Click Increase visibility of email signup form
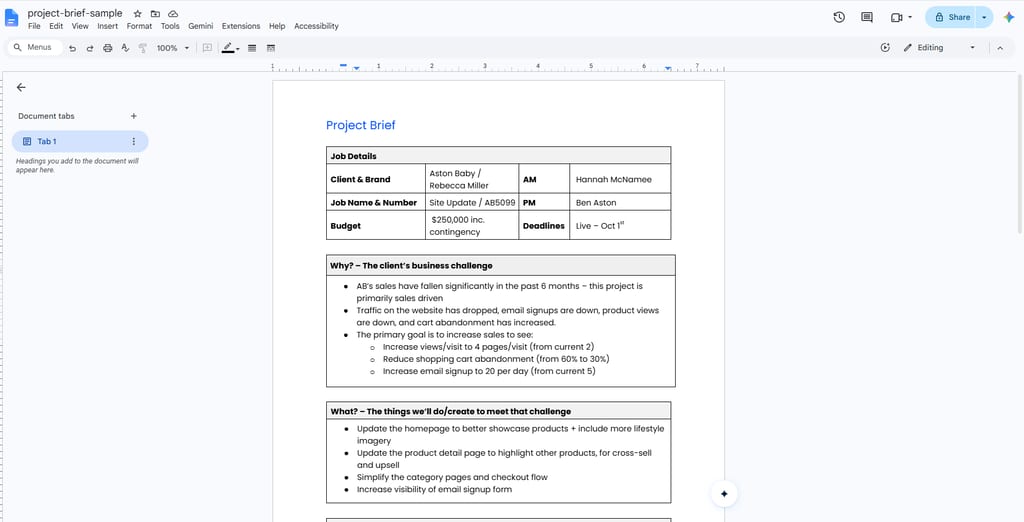Screen dimensions: 1024x522 [434, 489]
